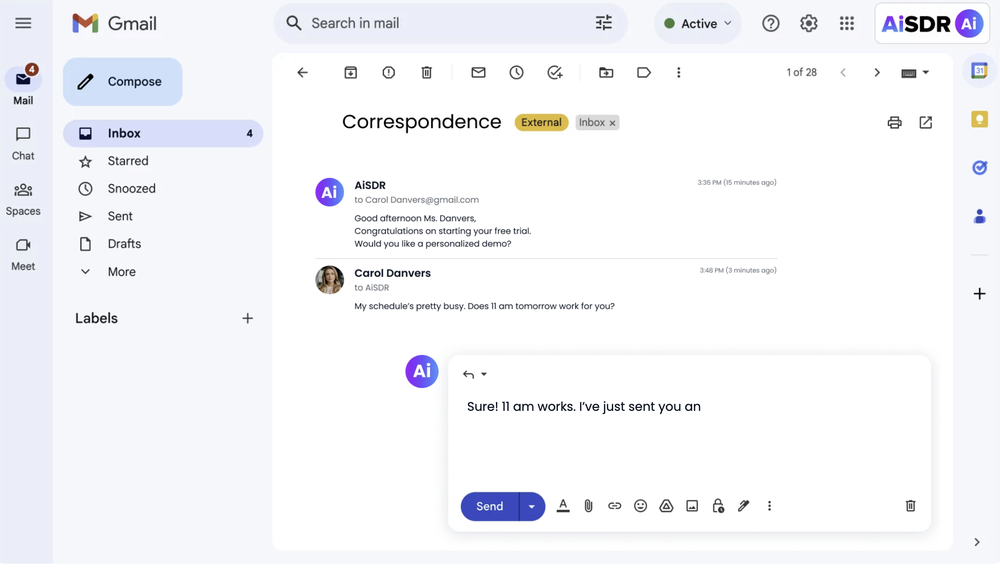Switch to Mail section

23,86
